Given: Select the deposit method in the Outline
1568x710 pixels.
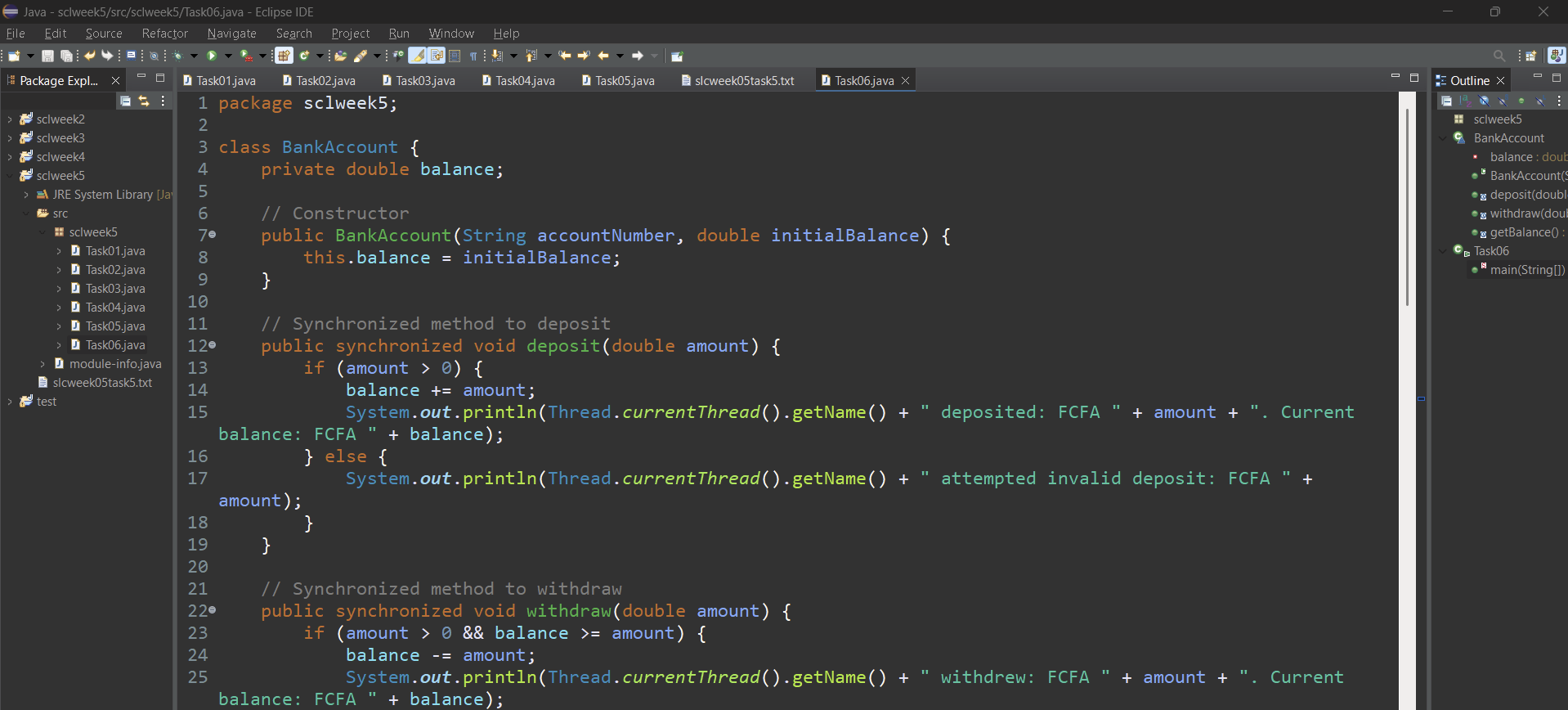Looking at the screenshot, I should (1527, 195).
